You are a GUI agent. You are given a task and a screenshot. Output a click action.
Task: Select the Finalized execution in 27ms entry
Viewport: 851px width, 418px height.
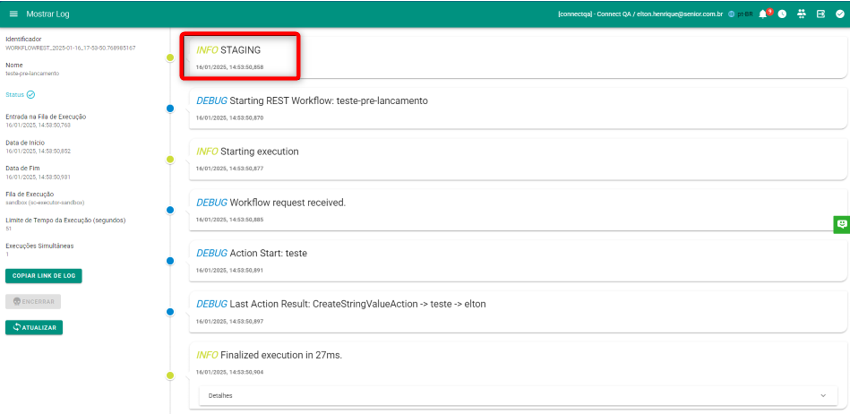518,376
